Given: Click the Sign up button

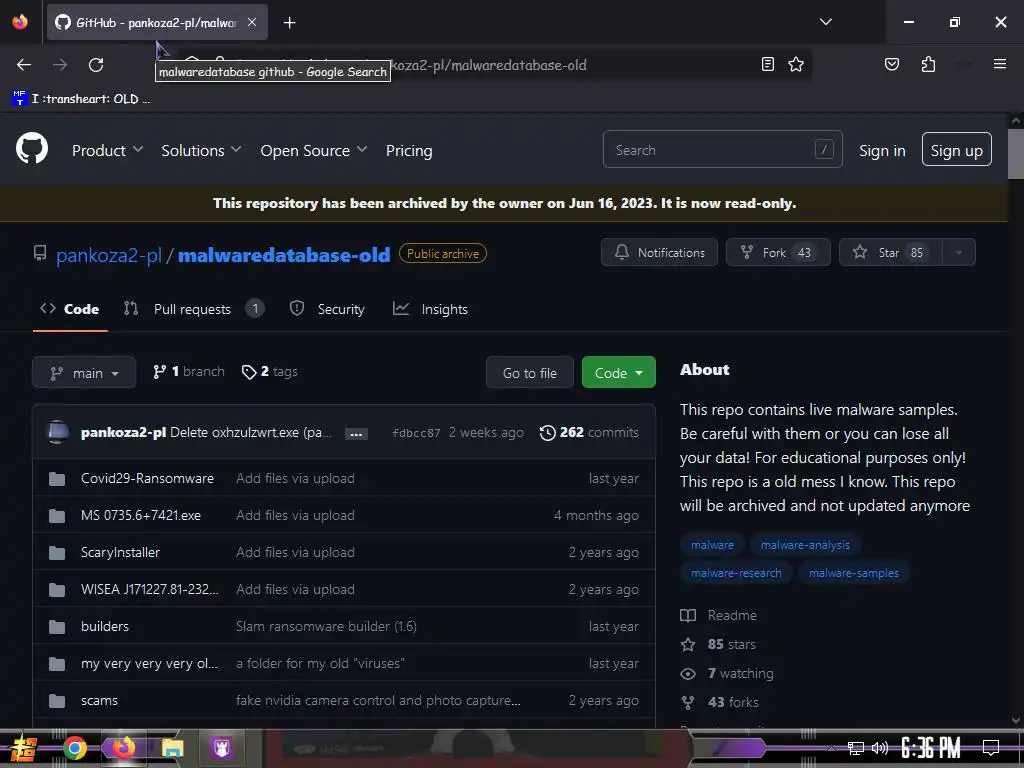Looking at the screenshot, I should pos(956,150).
